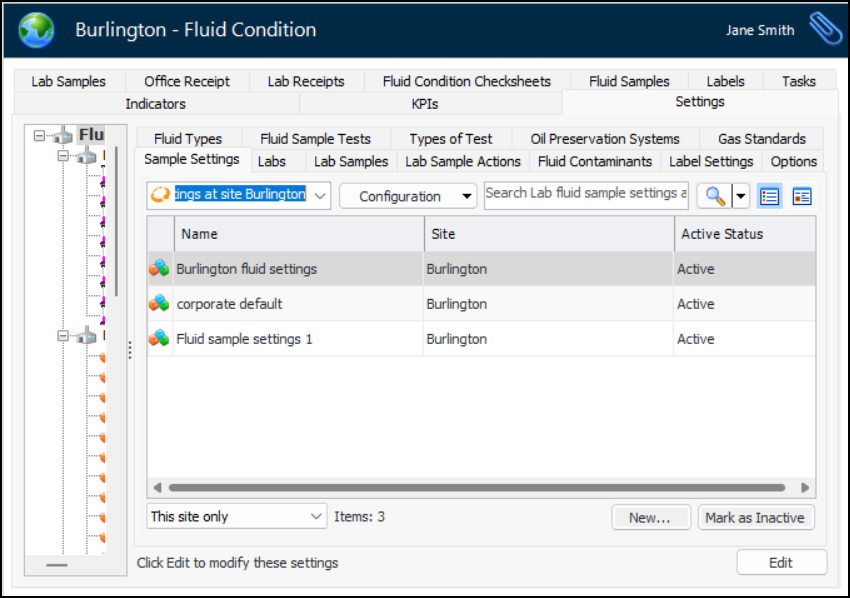Open the Office Receipt tab
The image size is (850, 598).
(187, 81)
